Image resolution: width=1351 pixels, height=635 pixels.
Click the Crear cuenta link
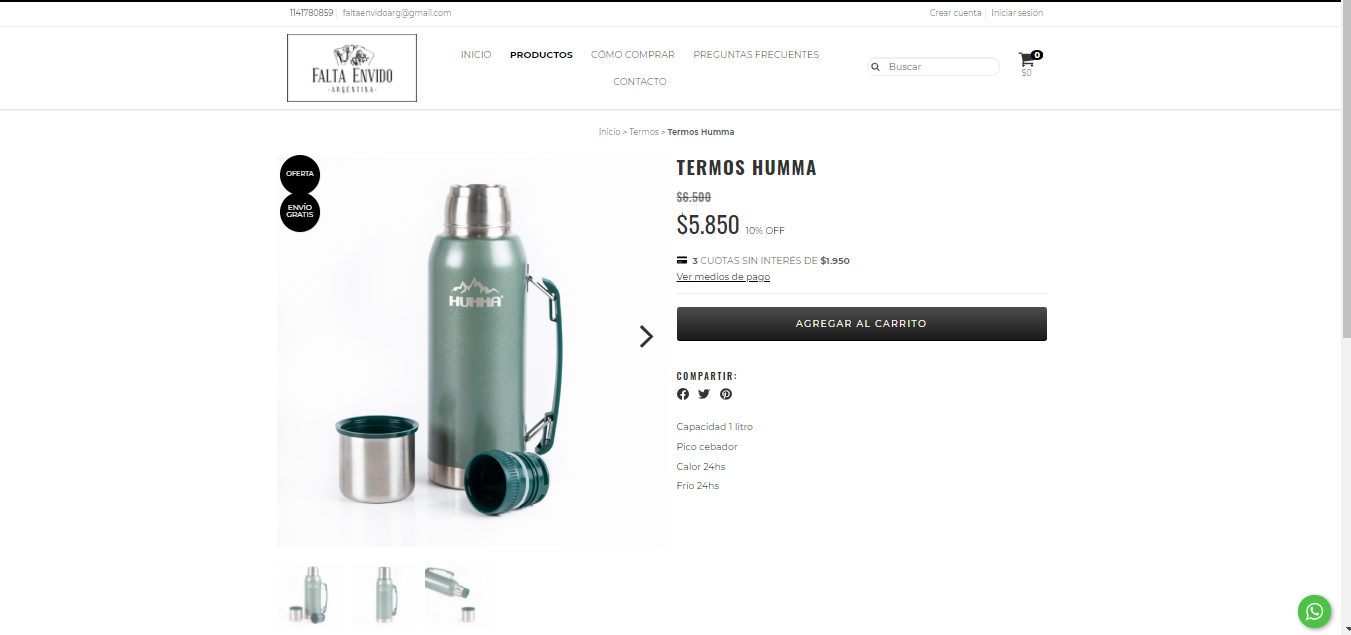(x=955, y=13)
